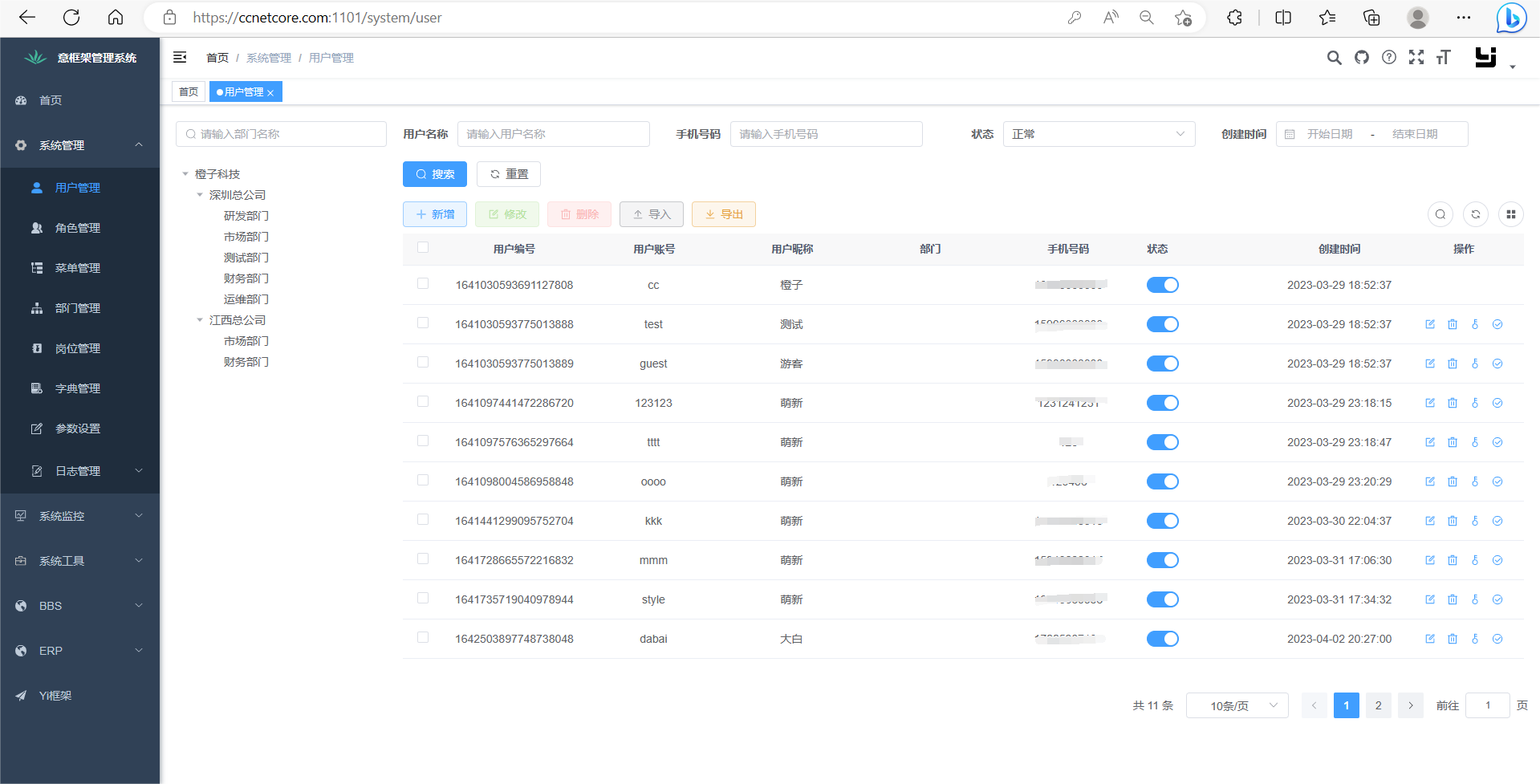
Task: Select 研发部门 in department tree
Action: (x=246, y=216)
